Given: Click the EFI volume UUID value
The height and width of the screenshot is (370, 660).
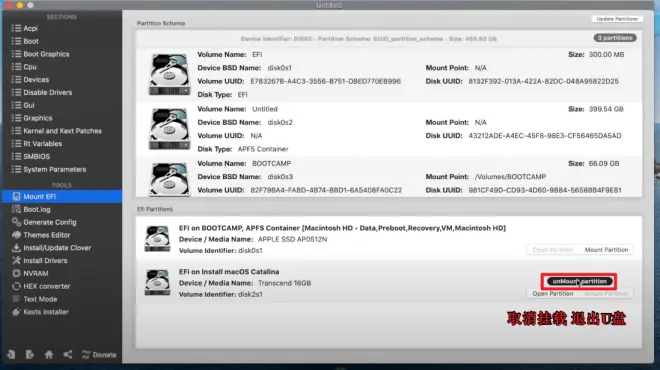Looking at the screenshot, I should pos(325,81).
